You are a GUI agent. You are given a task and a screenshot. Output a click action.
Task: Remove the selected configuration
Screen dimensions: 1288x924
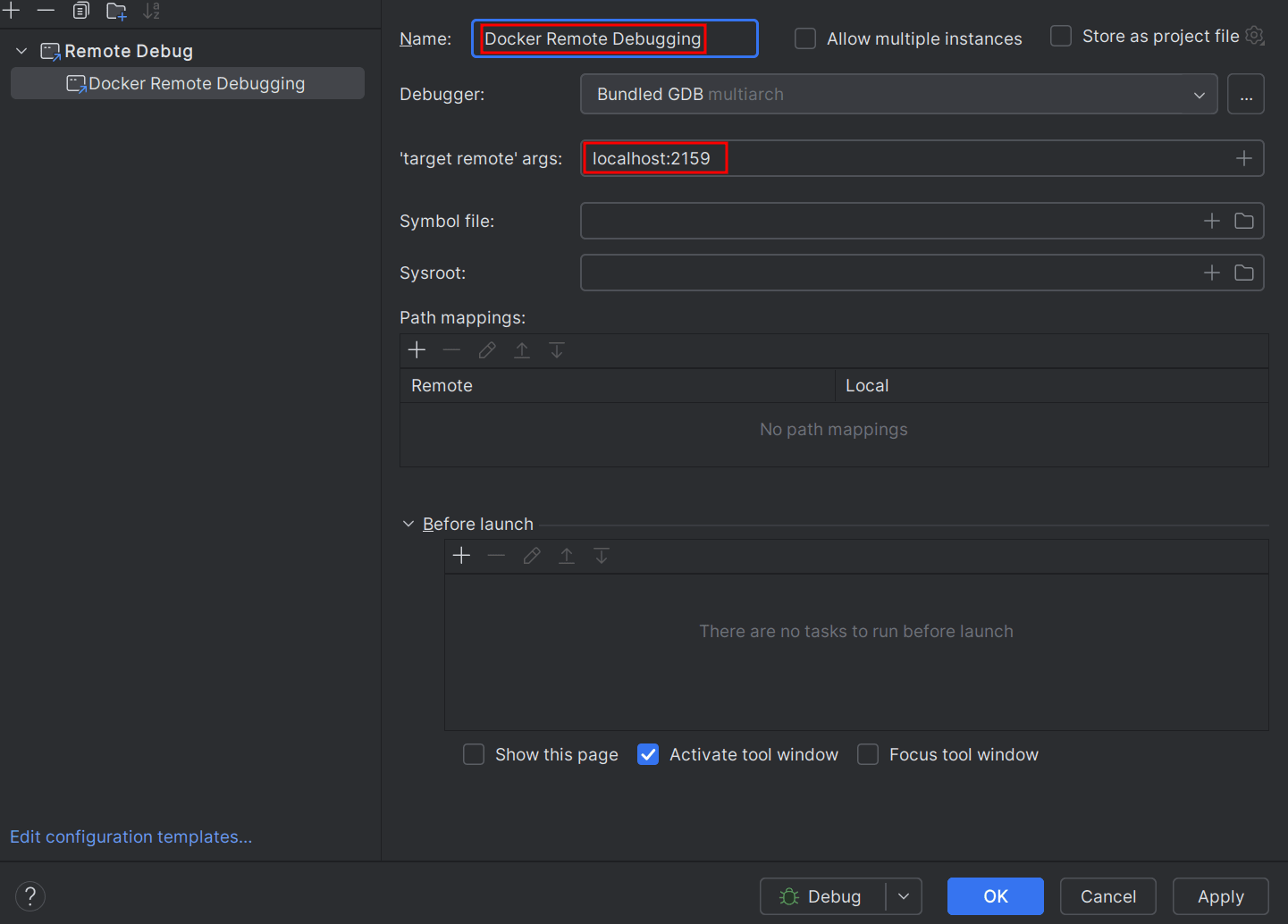tap(46, 11)
